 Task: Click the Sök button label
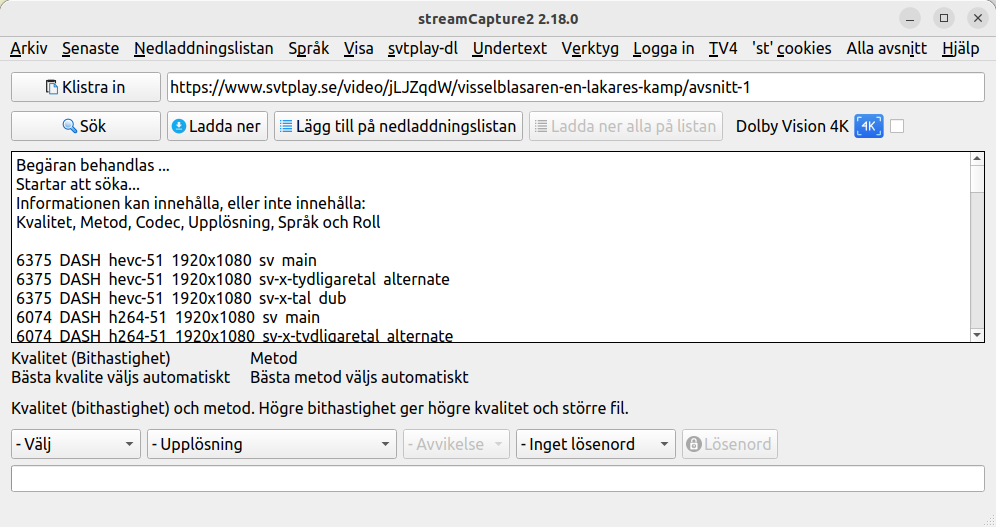[93, 126]
